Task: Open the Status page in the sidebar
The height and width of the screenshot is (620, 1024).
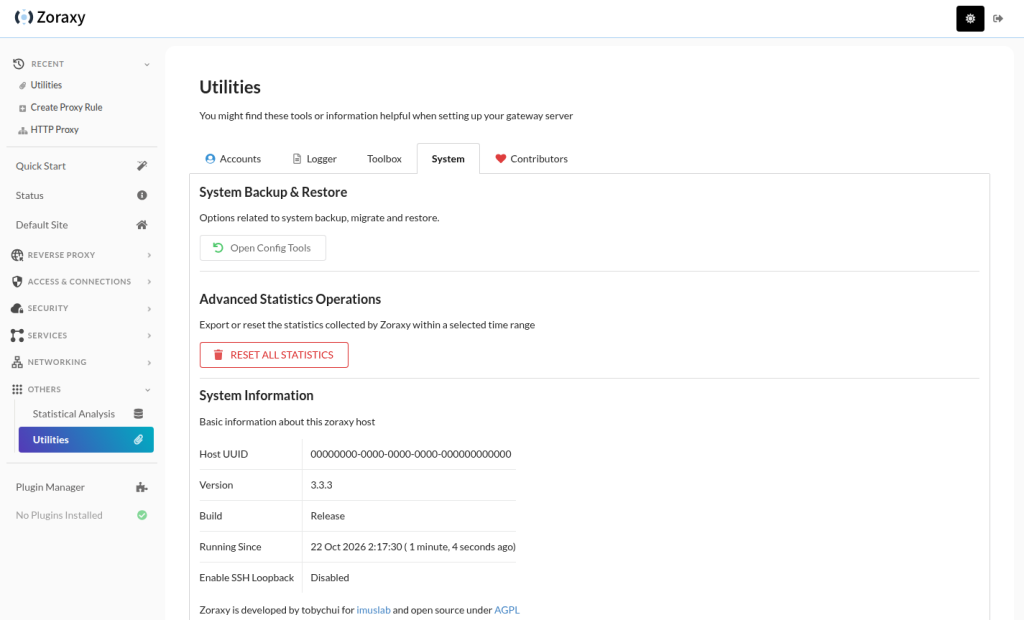Action: click(x=82, y=195)
